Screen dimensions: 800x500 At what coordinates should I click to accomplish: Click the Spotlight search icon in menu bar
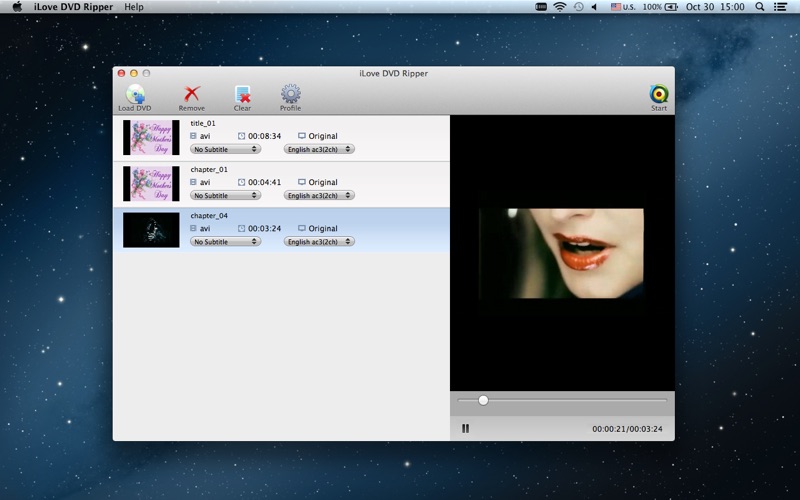click(x=761, y=7)
